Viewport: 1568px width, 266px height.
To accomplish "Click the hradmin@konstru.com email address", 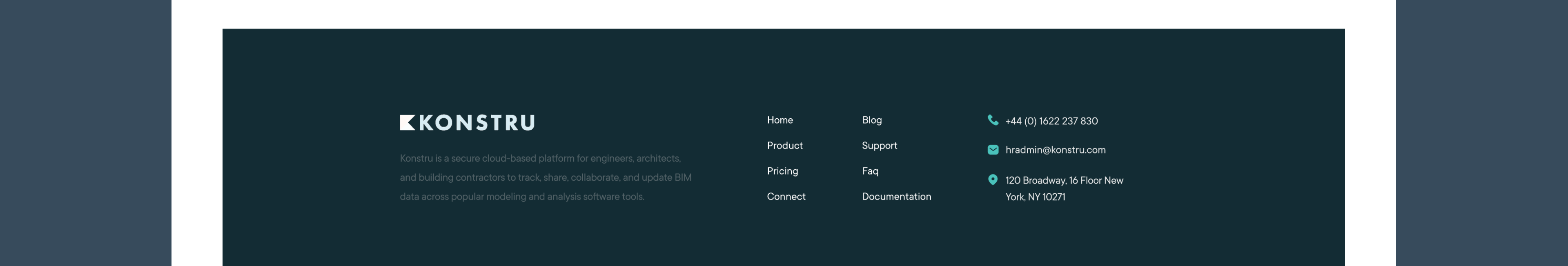I will pyautogui.click(x=1055, y=151).
